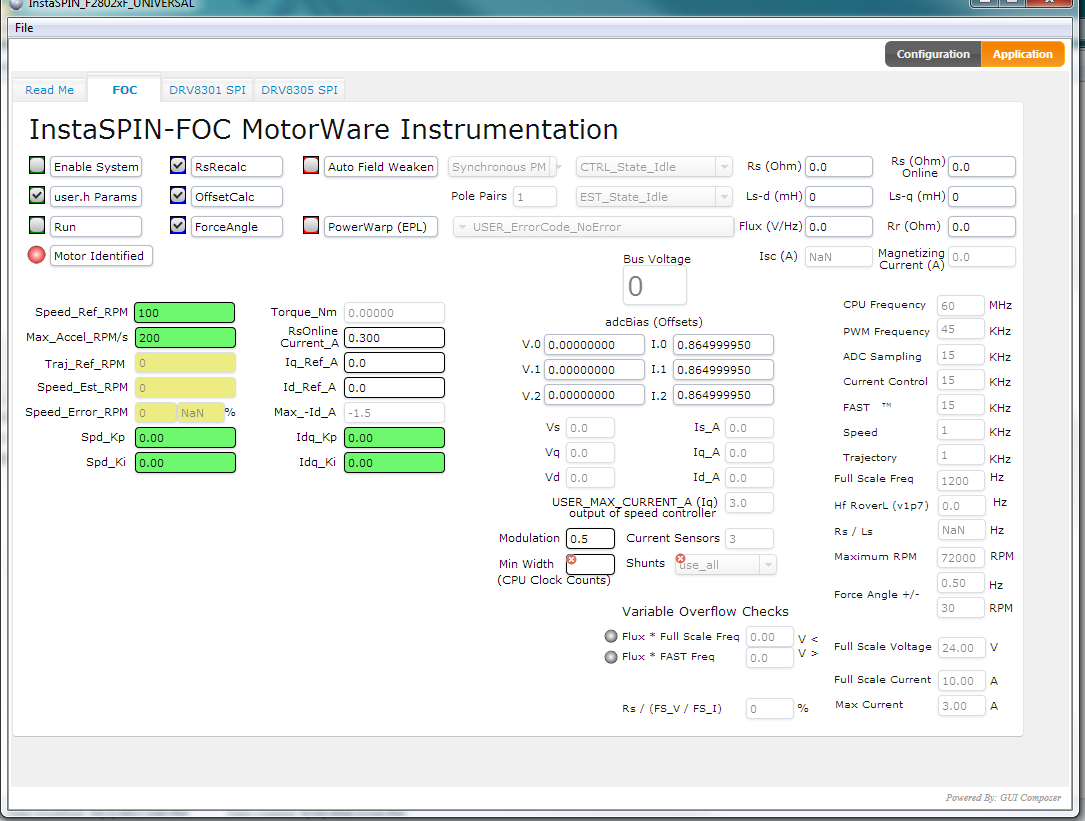Click the V.2 adcBias offset field

tap(594, 395)
